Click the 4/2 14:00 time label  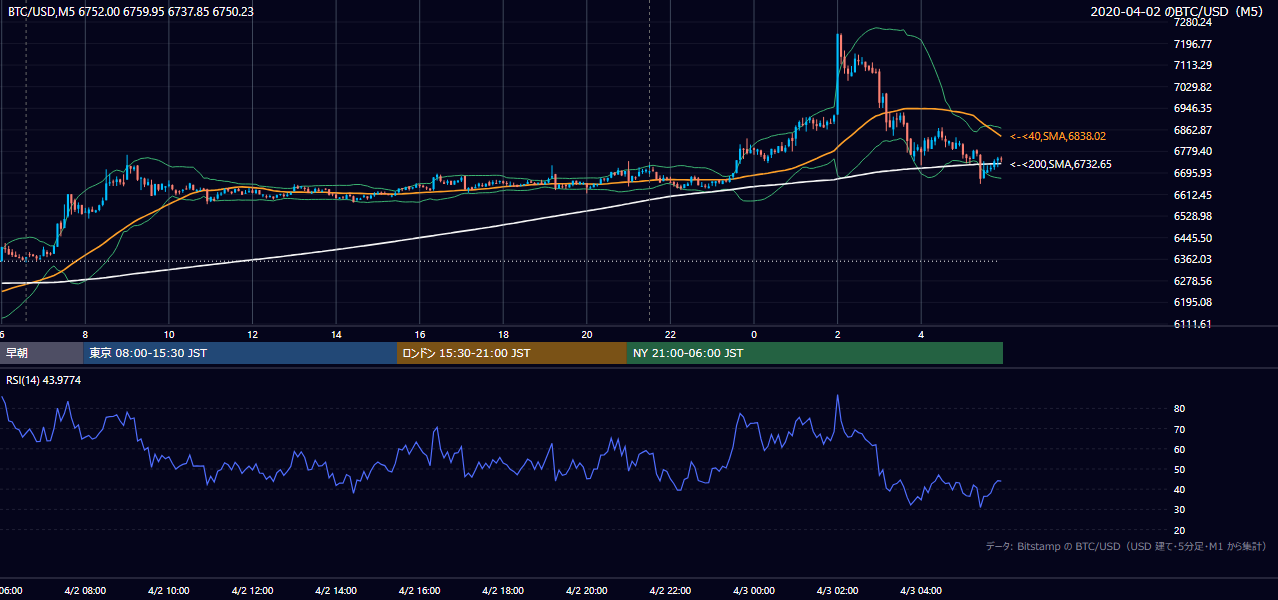tap(336, 591)
